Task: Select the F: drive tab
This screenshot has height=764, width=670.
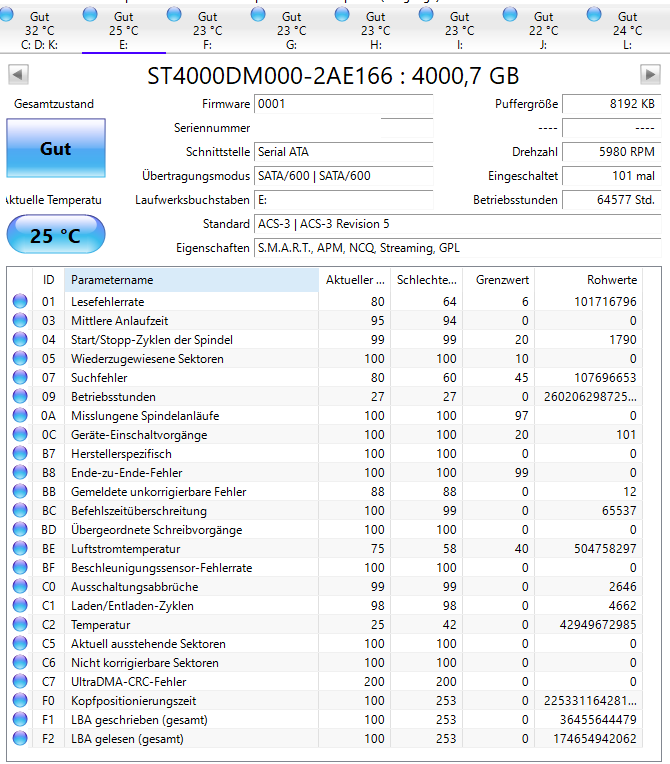Action: click(x=208, y=30)
